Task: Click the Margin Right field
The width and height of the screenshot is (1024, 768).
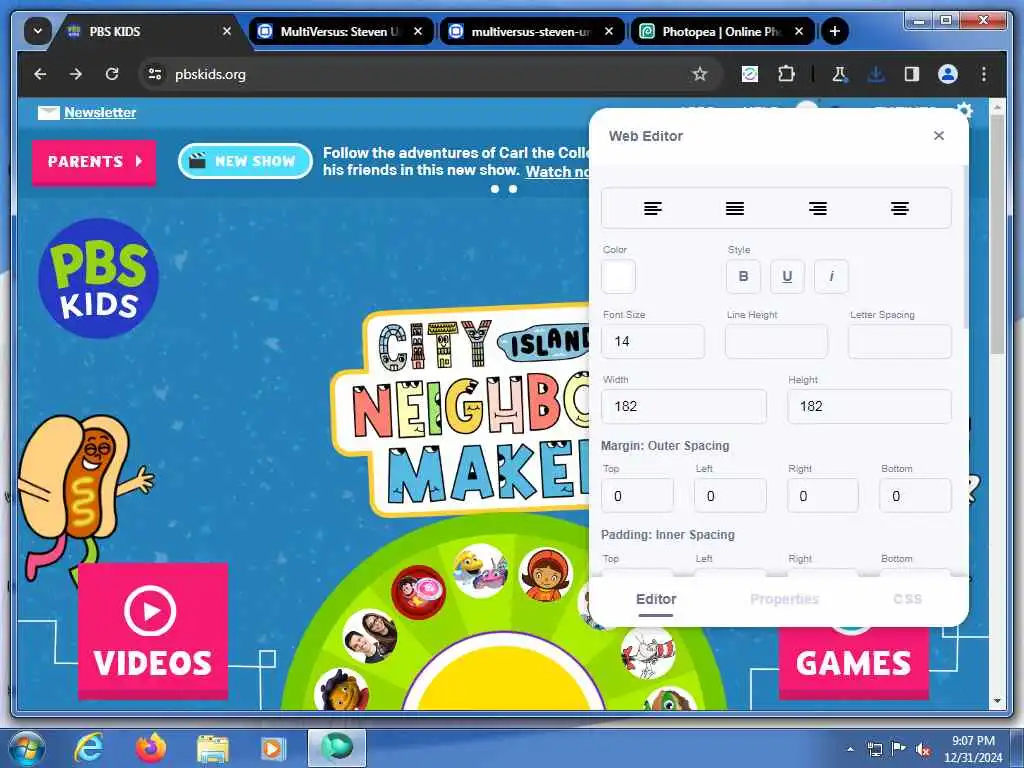Action: pos(823,496)
